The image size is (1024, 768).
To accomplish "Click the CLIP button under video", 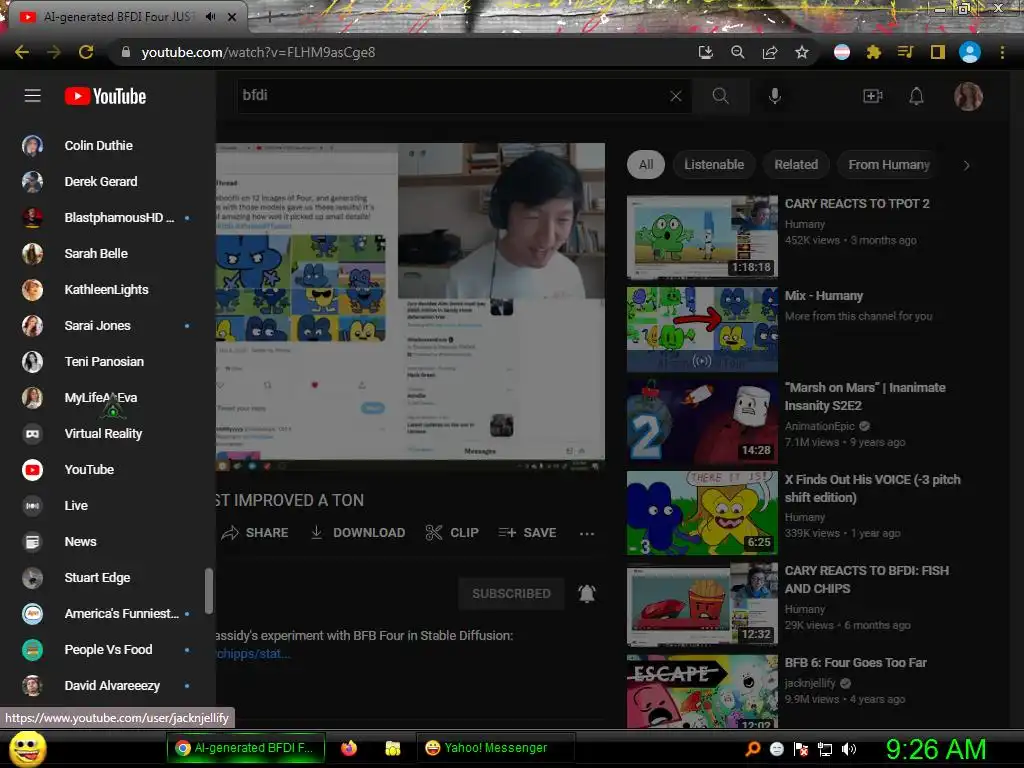I will [x=452, y=533].
